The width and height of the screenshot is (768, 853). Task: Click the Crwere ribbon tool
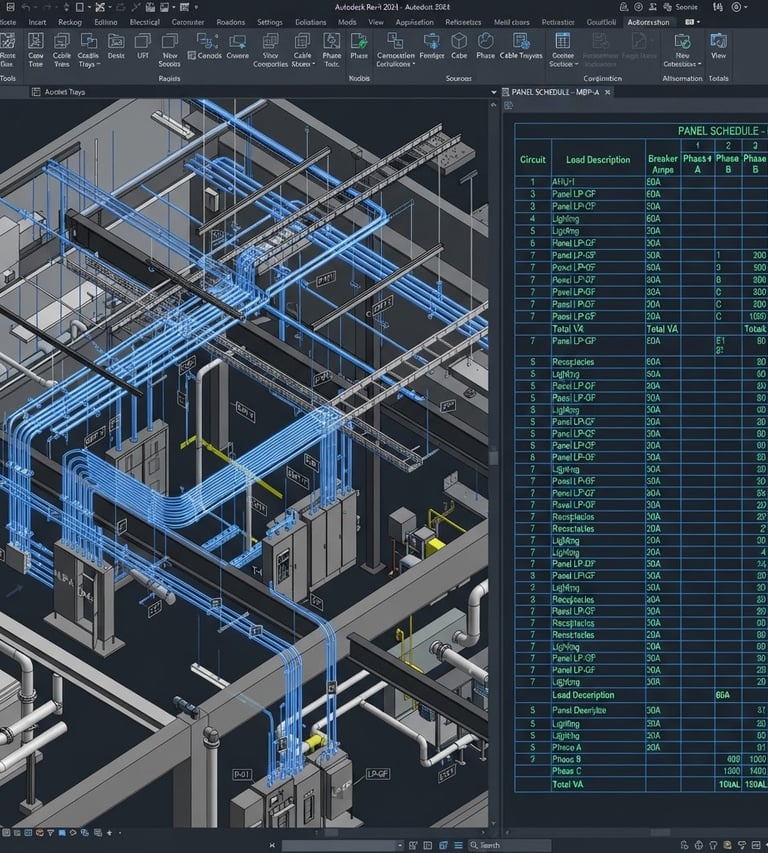(237, 46)
